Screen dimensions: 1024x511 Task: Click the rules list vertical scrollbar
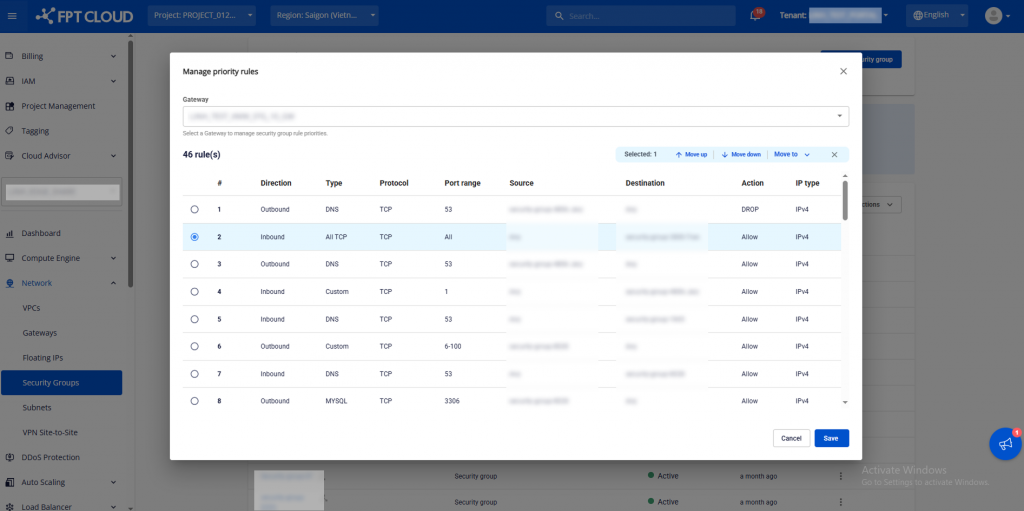tap(845, 200)
